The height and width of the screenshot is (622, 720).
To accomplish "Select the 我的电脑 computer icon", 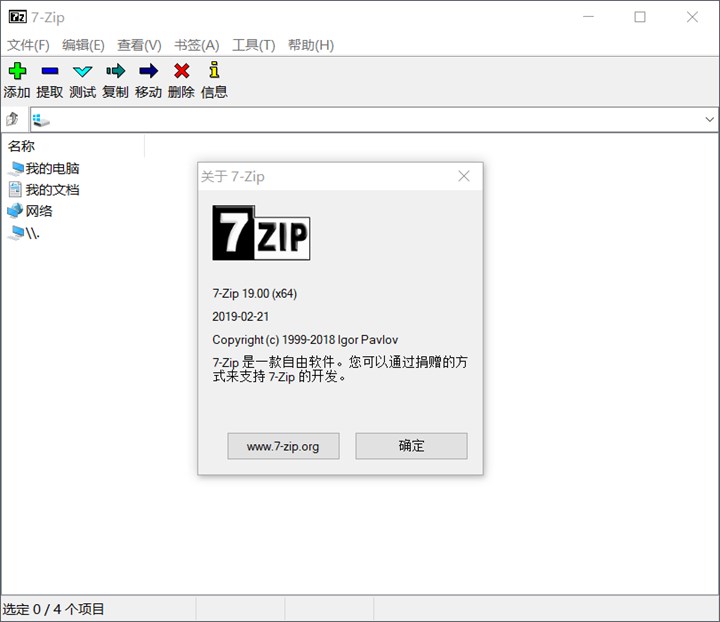I will point(16,168).
